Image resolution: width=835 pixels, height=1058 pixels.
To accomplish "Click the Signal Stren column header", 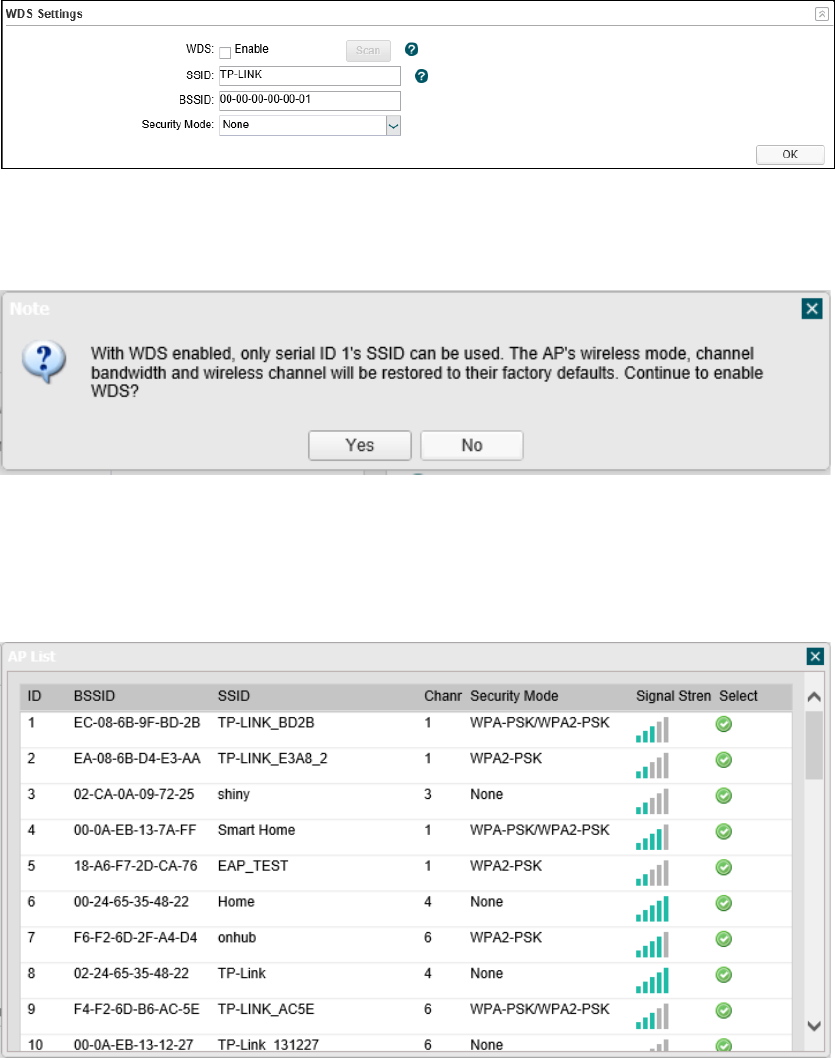I will tap(673, 696).
